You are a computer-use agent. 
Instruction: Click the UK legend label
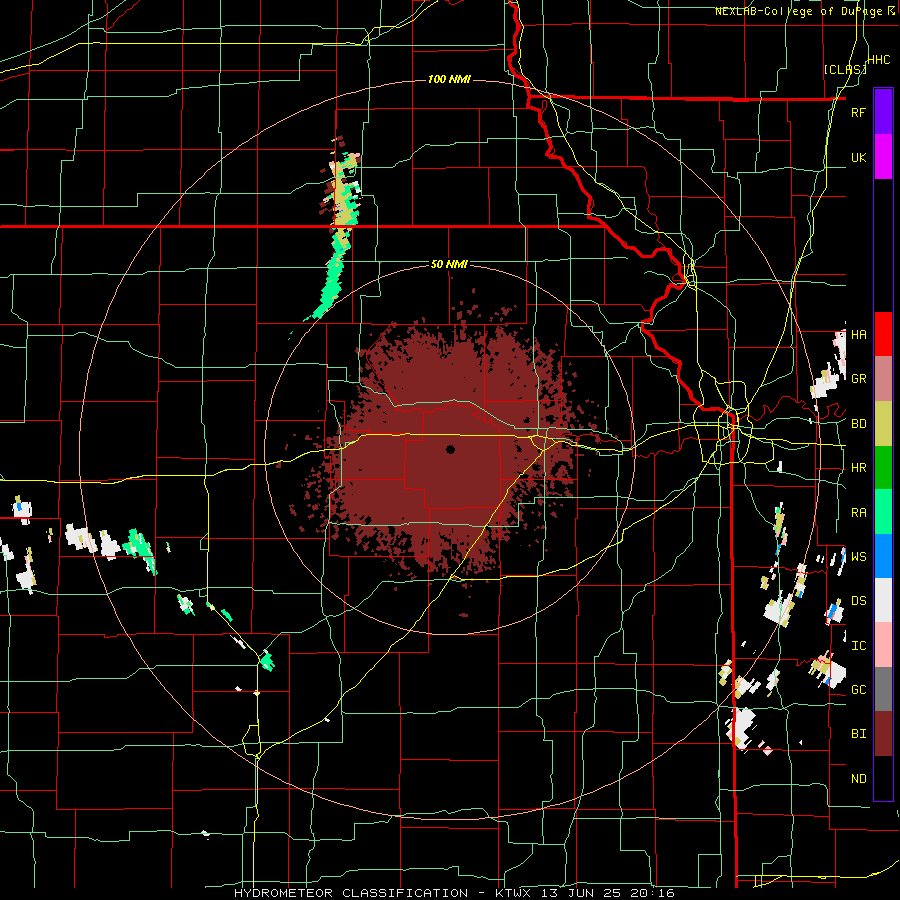point(858,157)
